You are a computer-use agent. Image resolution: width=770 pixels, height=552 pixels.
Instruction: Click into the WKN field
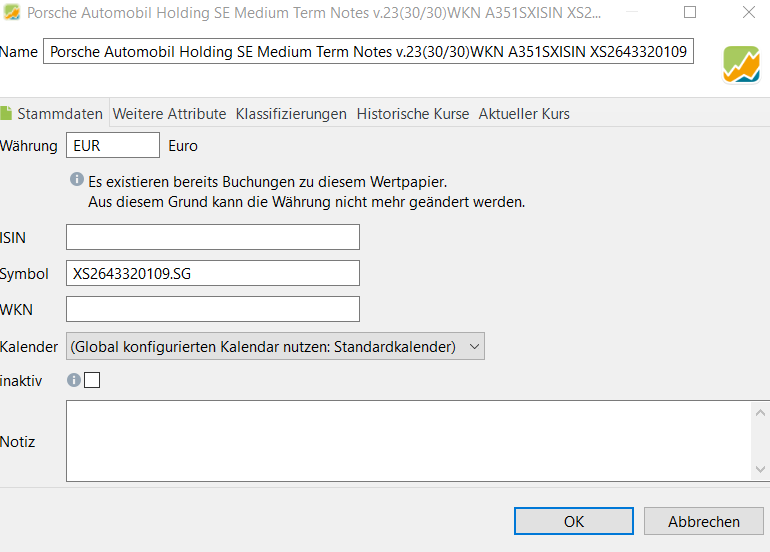(213, 309)
